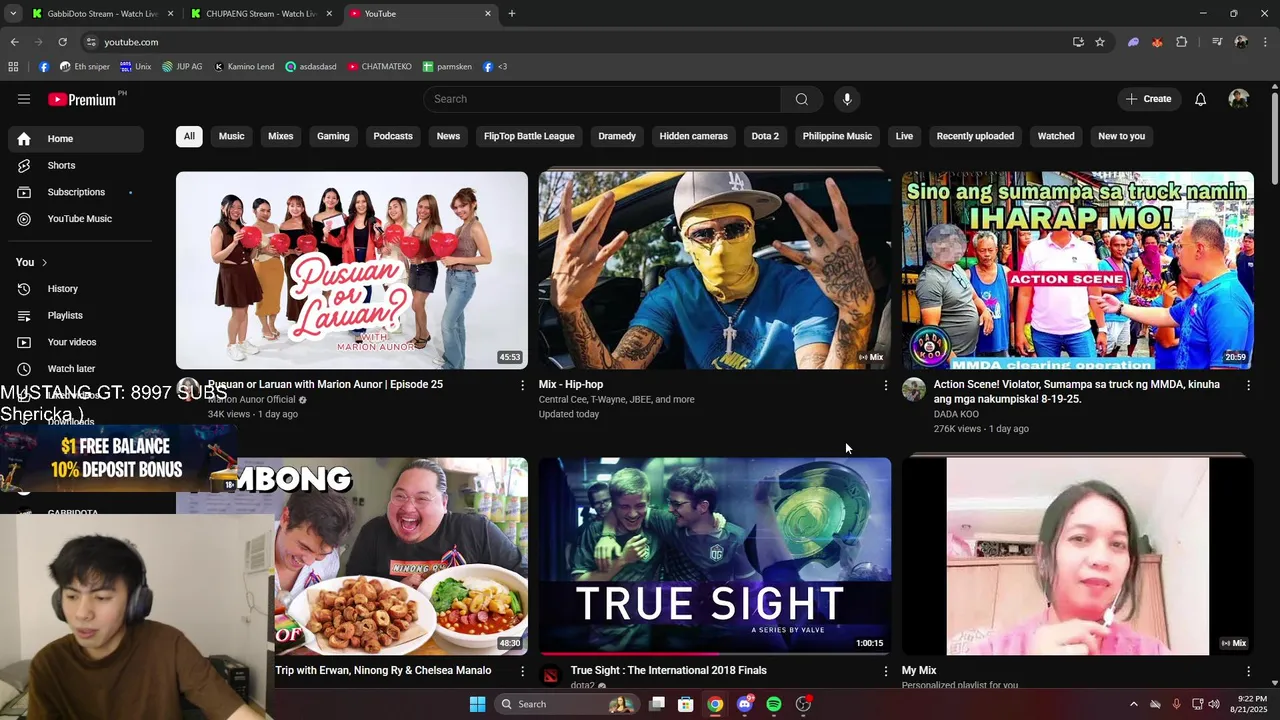Show hidden system tray icons
This screenshot has height=720, width=1280.
click(1133, 704)
